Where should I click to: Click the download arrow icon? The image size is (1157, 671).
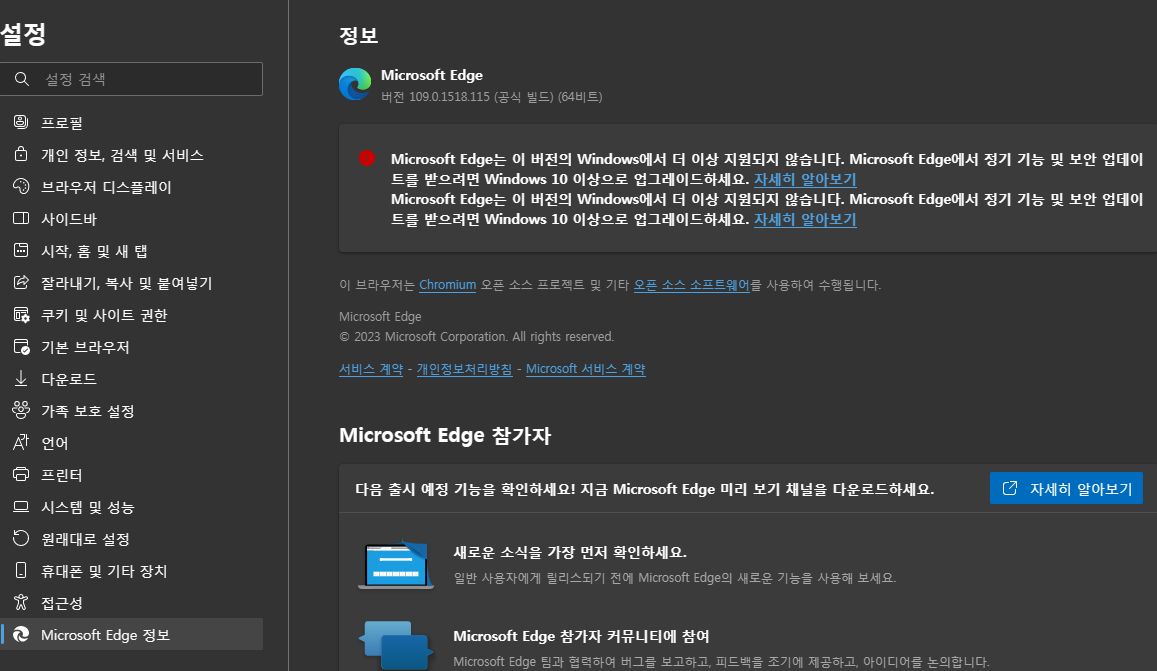21,378
